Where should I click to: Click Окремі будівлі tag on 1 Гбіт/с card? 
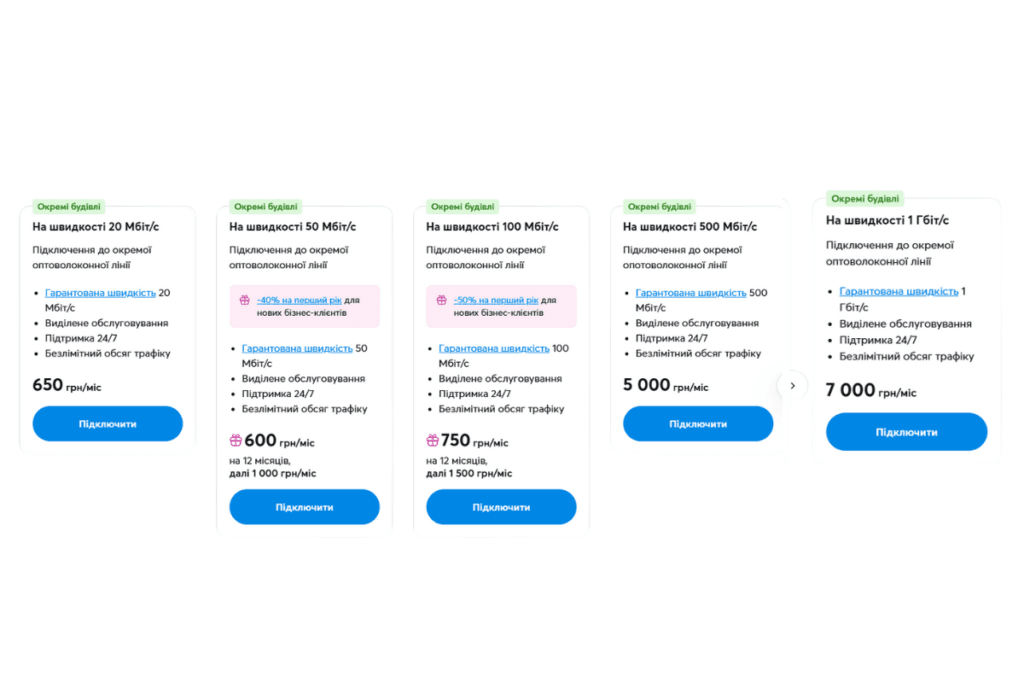point(865,199)
